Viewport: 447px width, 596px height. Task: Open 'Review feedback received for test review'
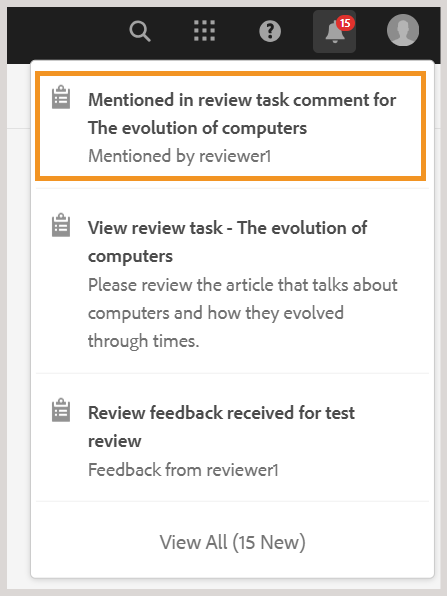click(232, 438)
